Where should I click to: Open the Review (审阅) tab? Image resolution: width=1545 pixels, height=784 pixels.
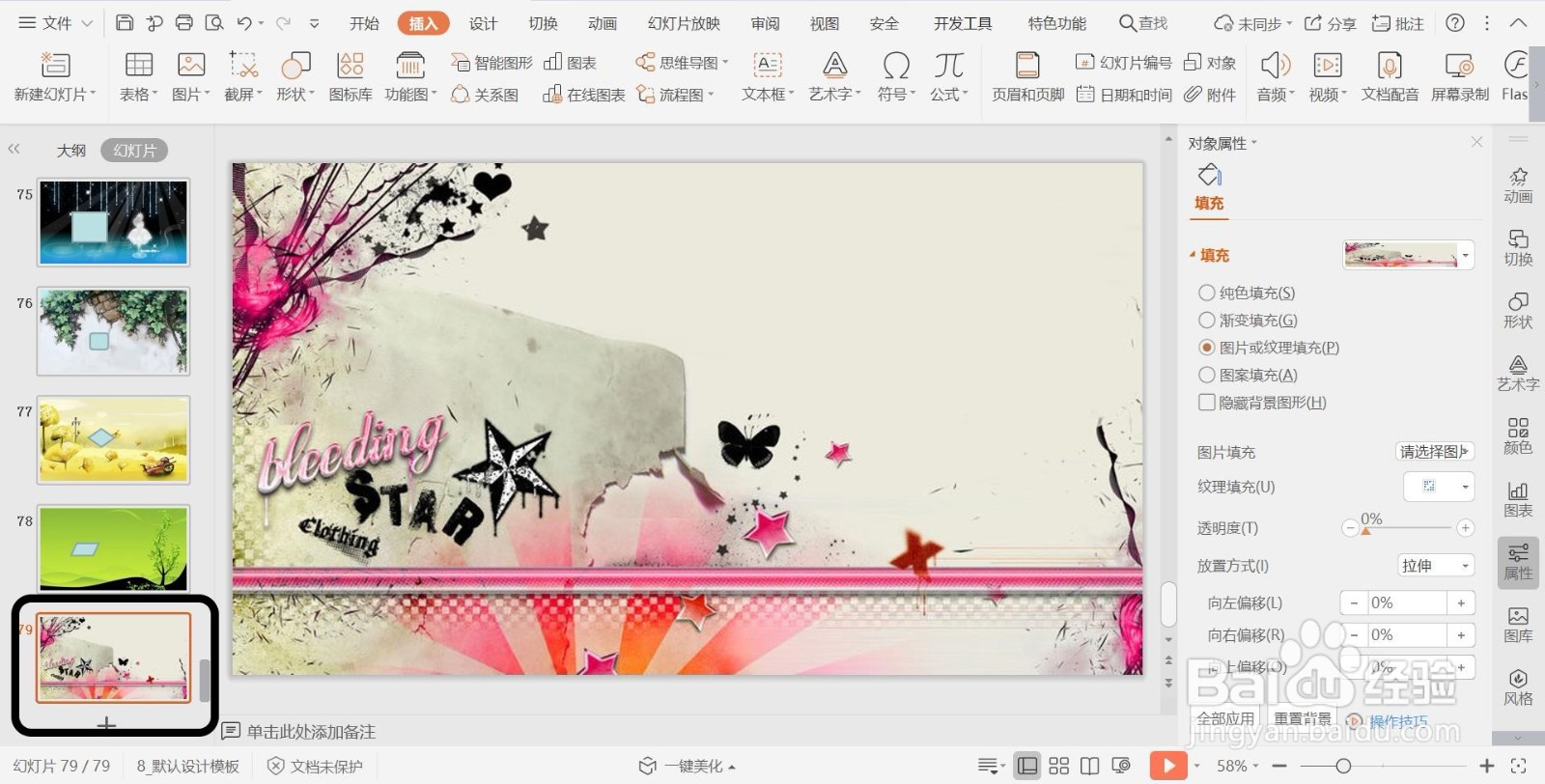tap(765, 23)
